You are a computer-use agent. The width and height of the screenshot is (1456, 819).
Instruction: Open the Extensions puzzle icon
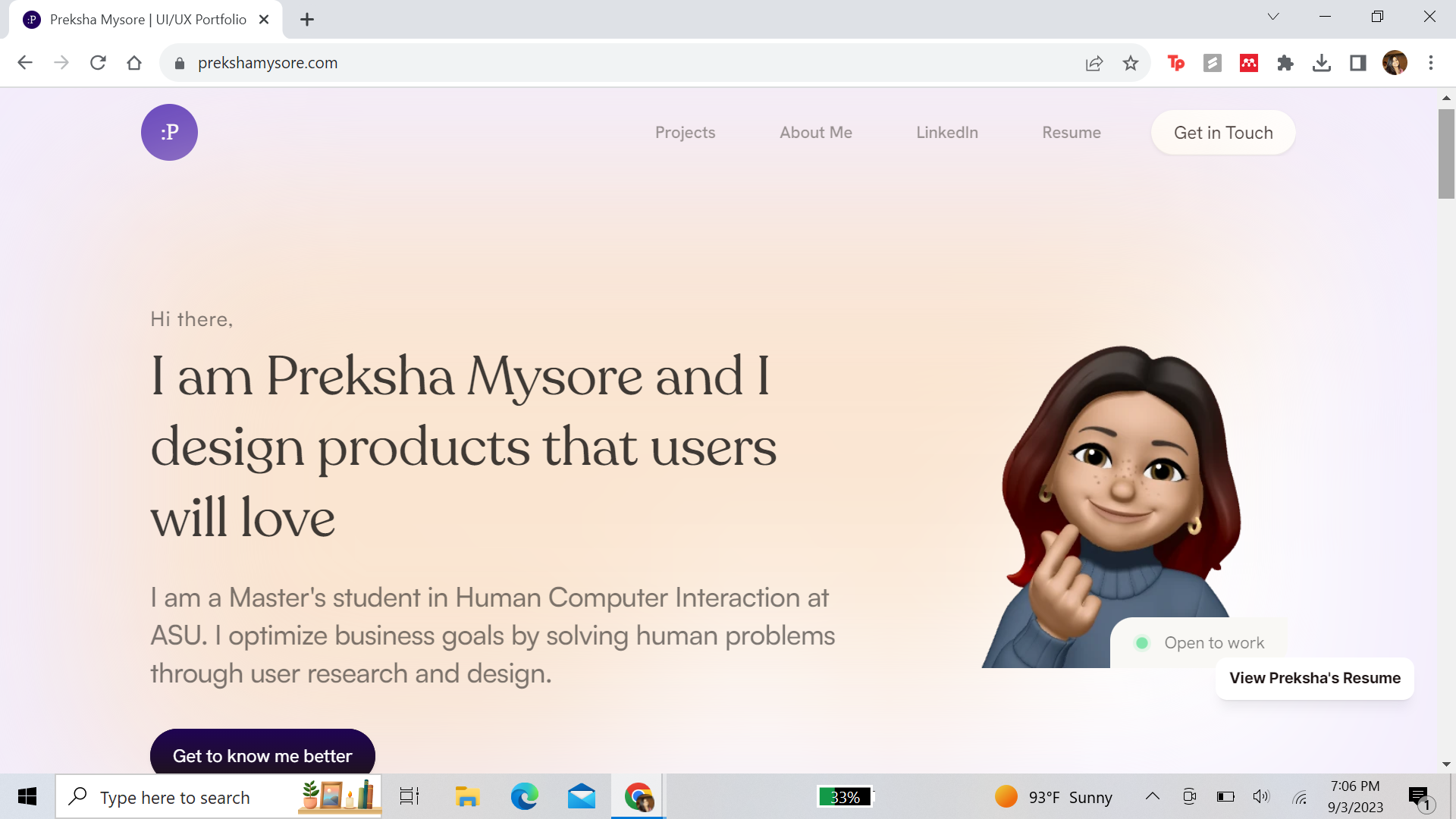pos(1285,63)
